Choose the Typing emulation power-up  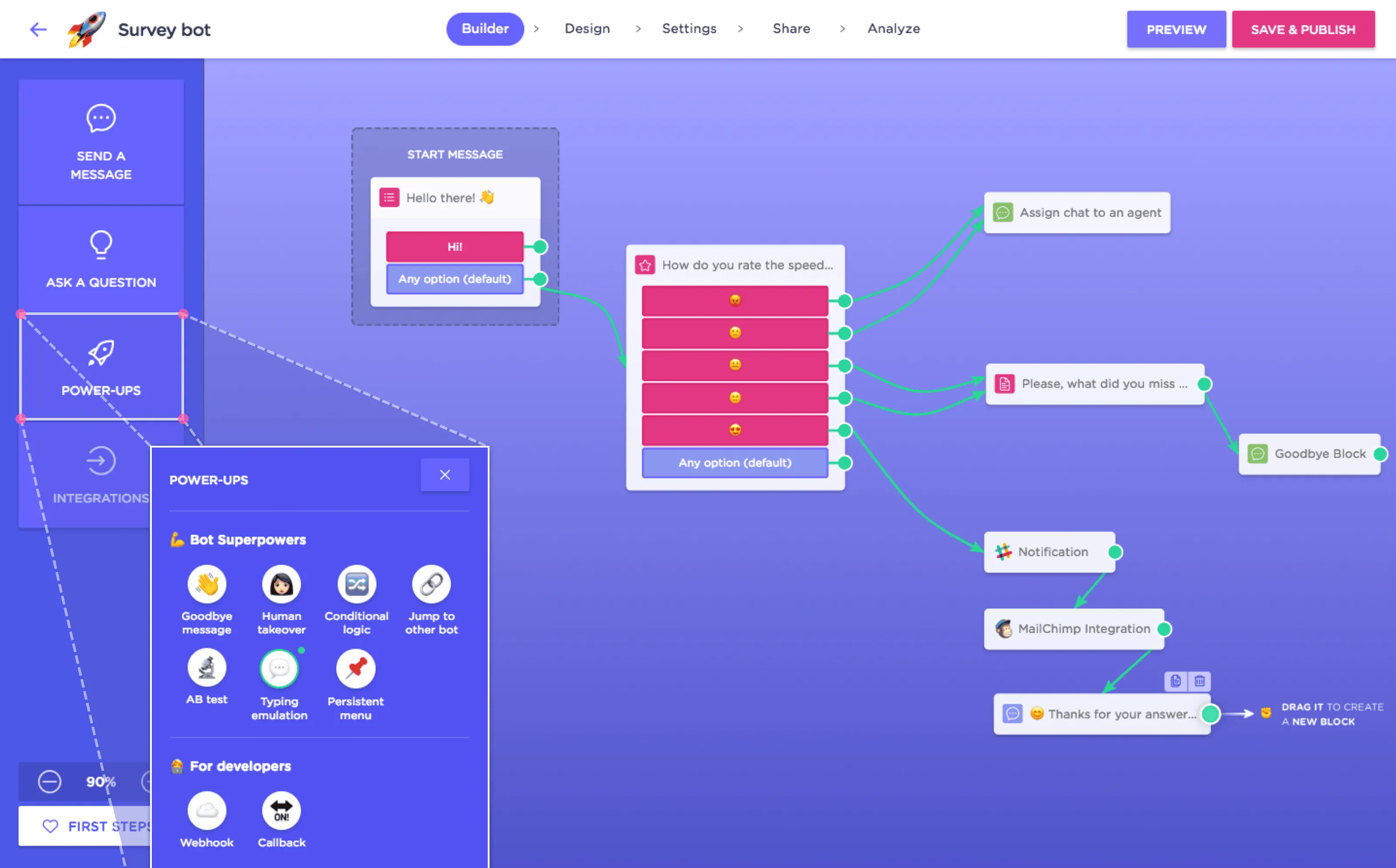pyautogui.click(x=279, y=684)
